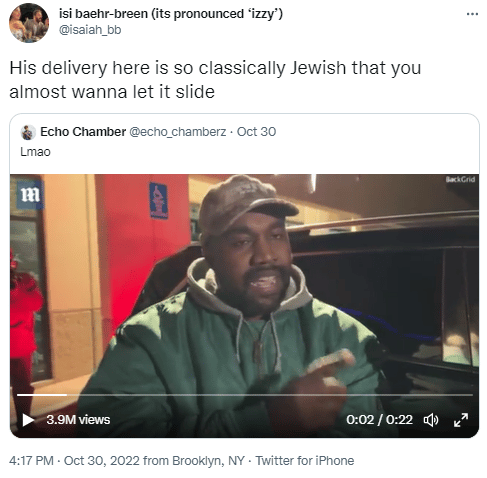
Task: Open the @echo_chamberz handle
Action: pos(177,132)
